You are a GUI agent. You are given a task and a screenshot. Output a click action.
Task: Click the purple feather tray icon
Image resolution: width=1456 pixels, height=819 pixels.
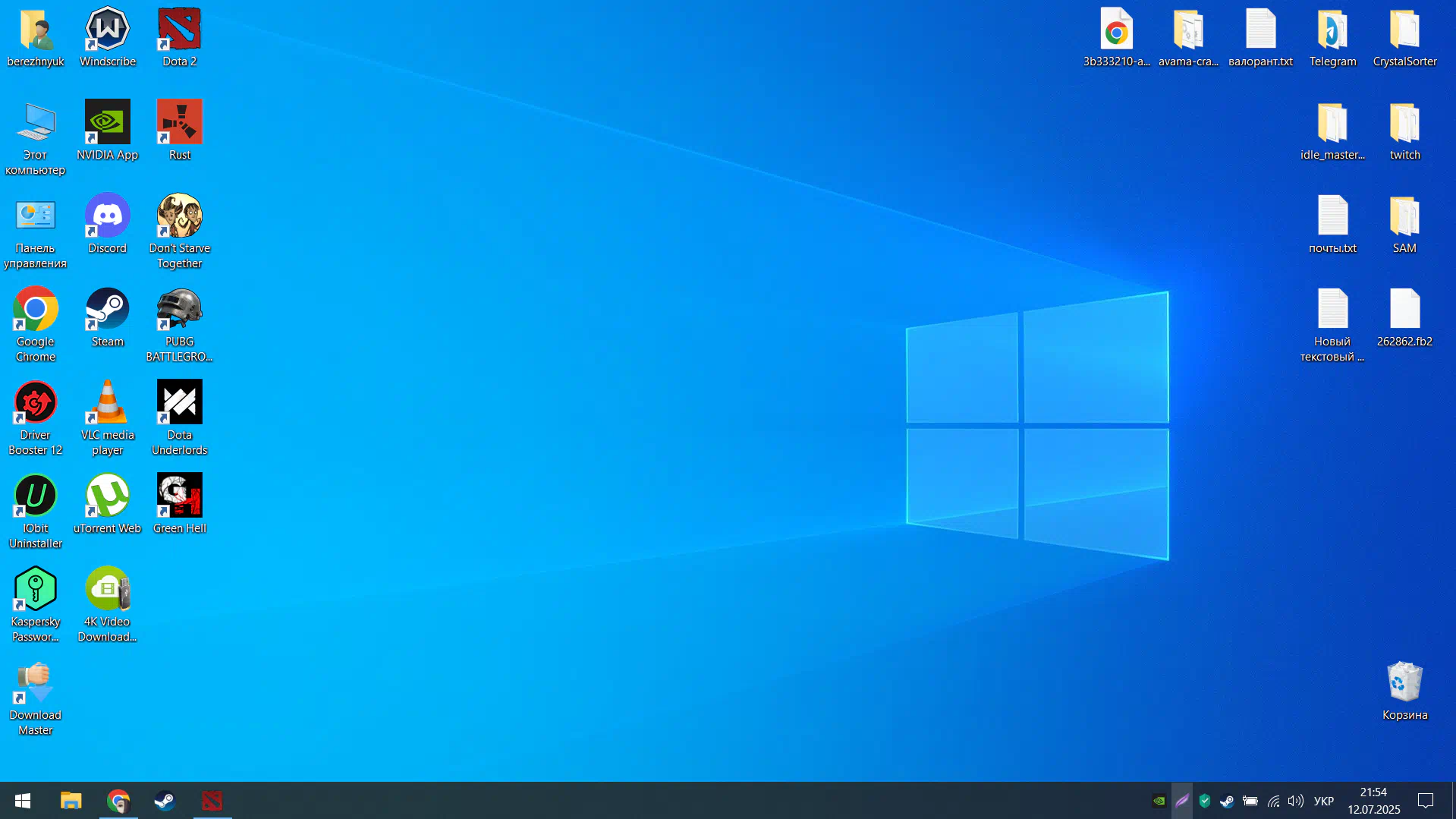[x=1182, y=801]
